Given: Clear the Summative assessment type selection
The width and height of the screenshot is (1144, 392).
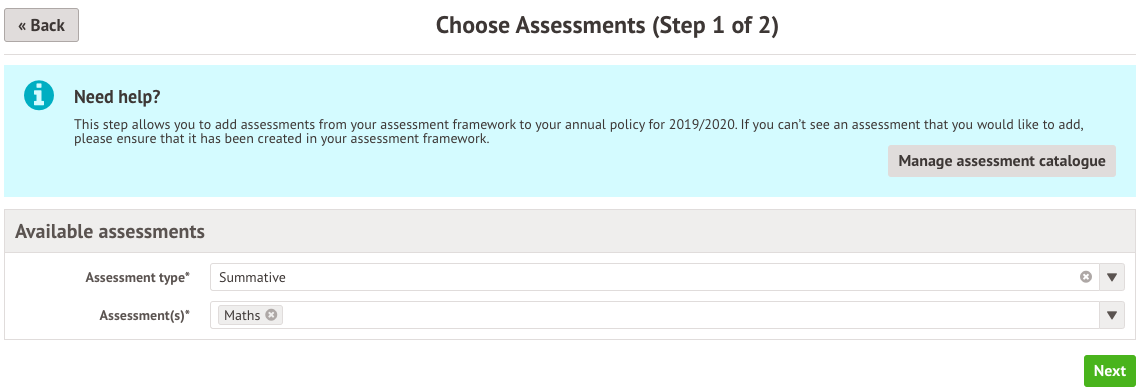Looking at the screenshot, I should (1086, 277).
